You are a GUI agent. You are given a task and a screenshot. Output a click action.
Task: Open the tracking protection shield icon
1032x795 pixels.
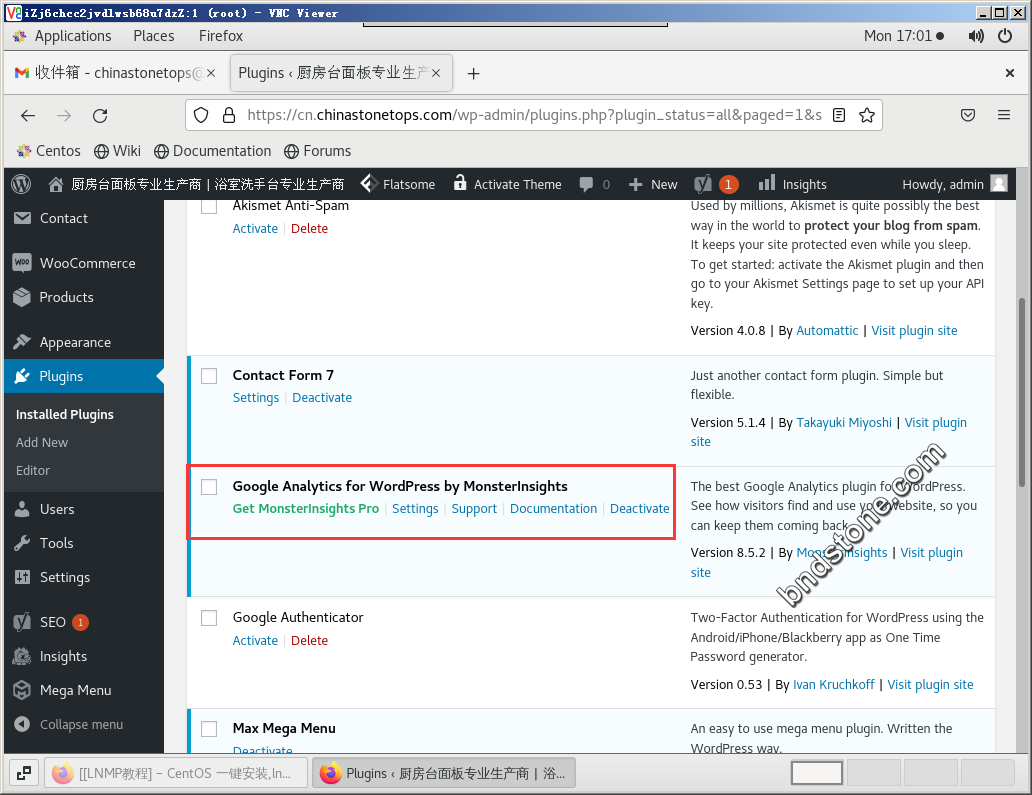click(x=201, y=115)
